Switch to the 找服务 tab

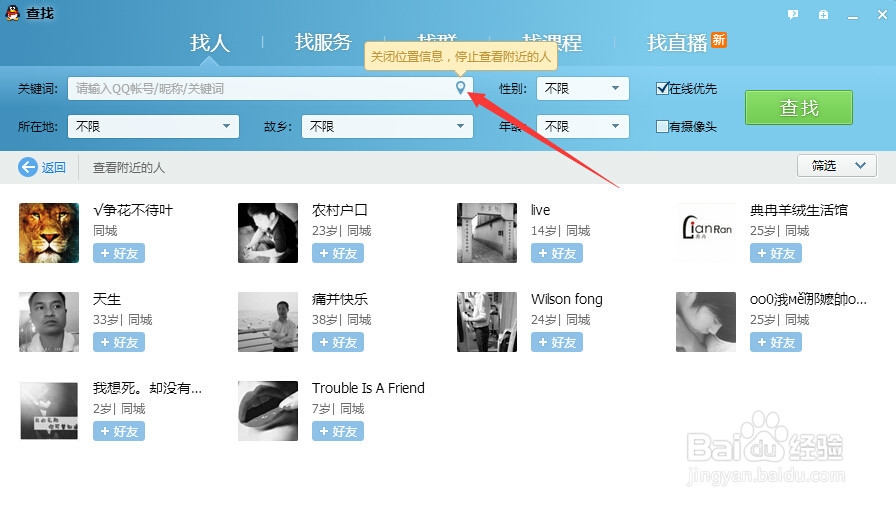323,42
